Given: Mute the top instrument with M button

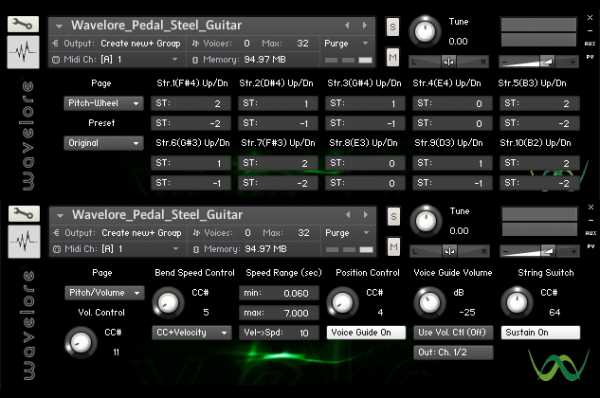Looking at the screenshot, I should tap(393, 57).
